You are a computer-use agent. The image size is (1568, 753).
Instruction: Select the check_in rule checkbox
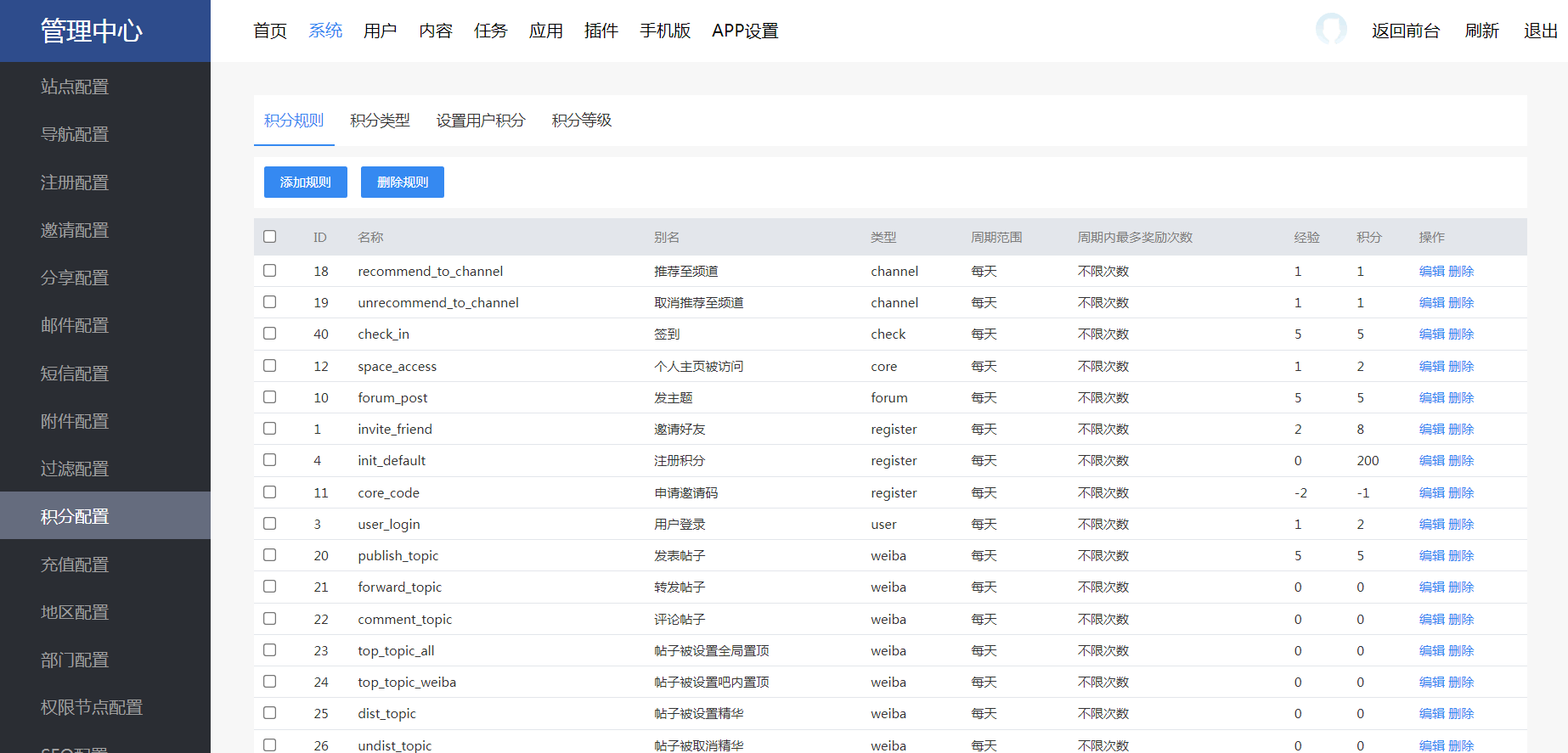point(270,334)
